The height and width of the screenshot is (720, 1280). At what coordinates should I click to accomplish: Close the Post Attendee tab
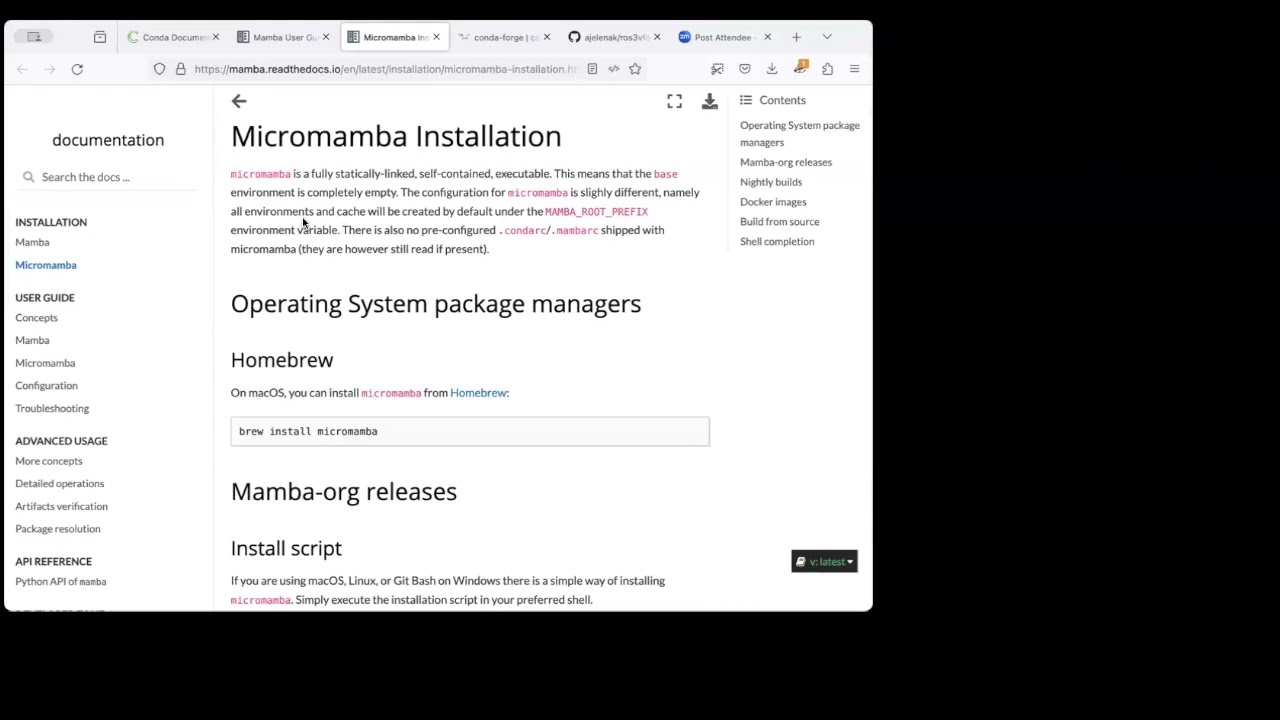tap(767, 37)
